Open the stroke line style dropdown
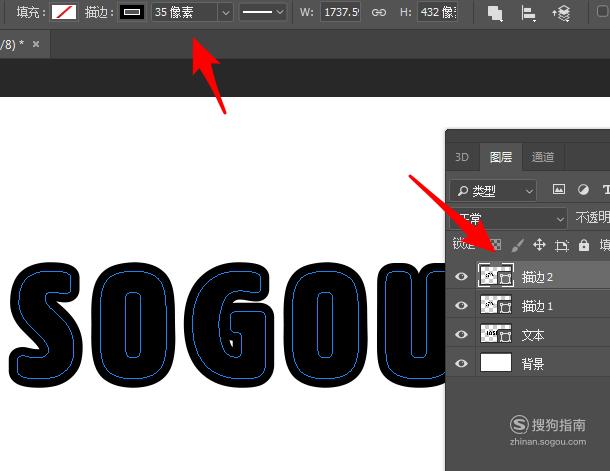Screen dimensions: 610x471 pyautogui.click(x=263, y=12)
